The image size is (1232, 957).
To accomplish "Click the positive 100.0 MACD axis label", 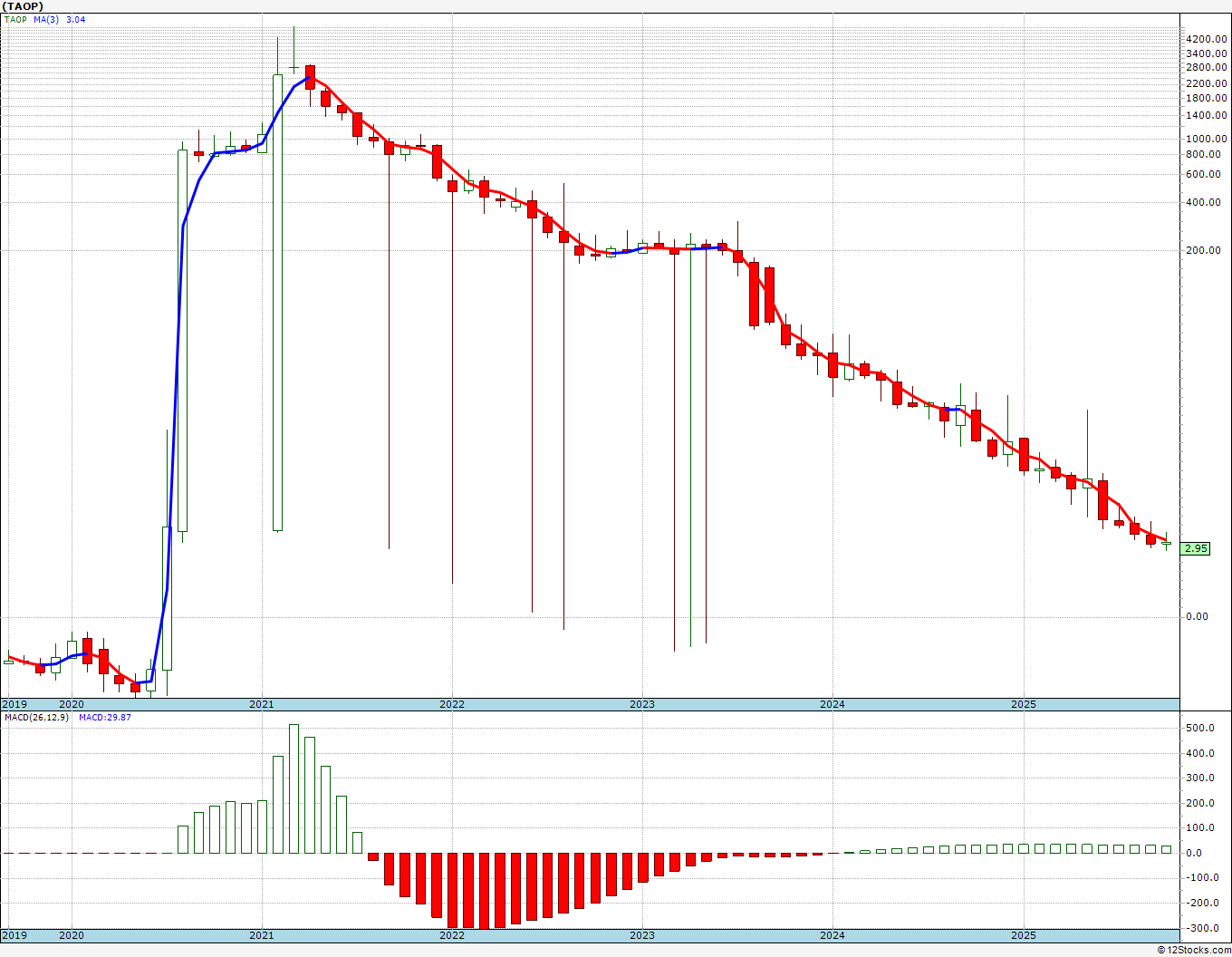I will 1199,828.
